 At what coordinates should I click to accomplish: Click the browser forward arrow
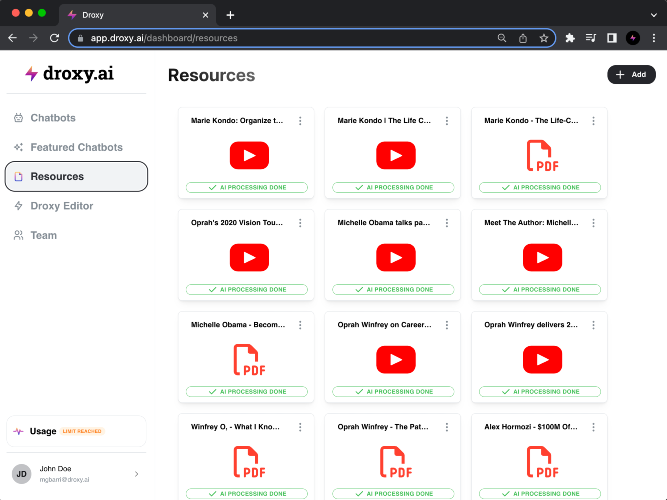click(33, 38)
